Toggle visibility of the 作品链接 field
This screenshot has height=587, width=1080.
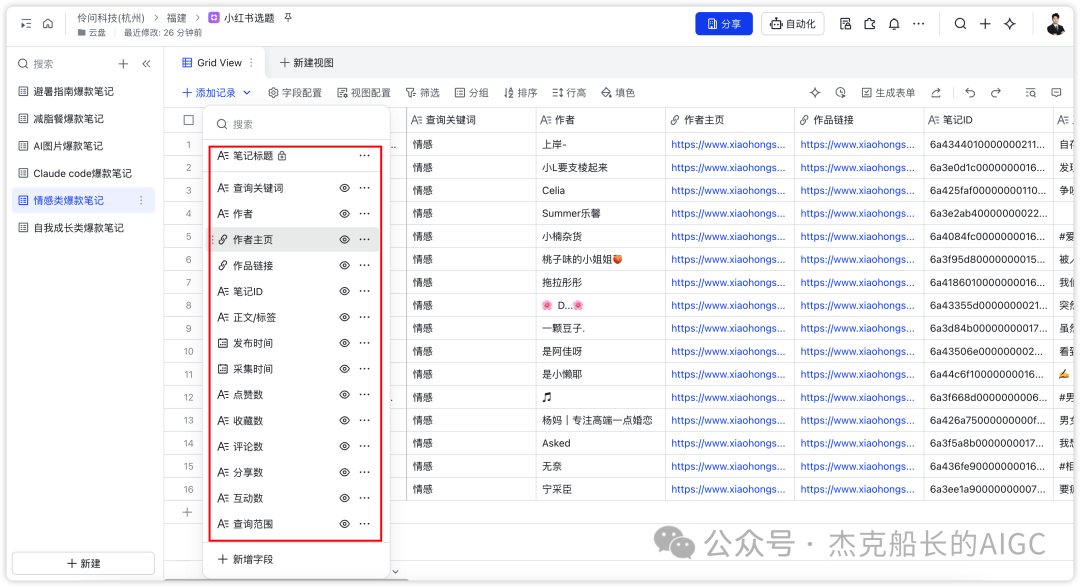coord(344,265)
